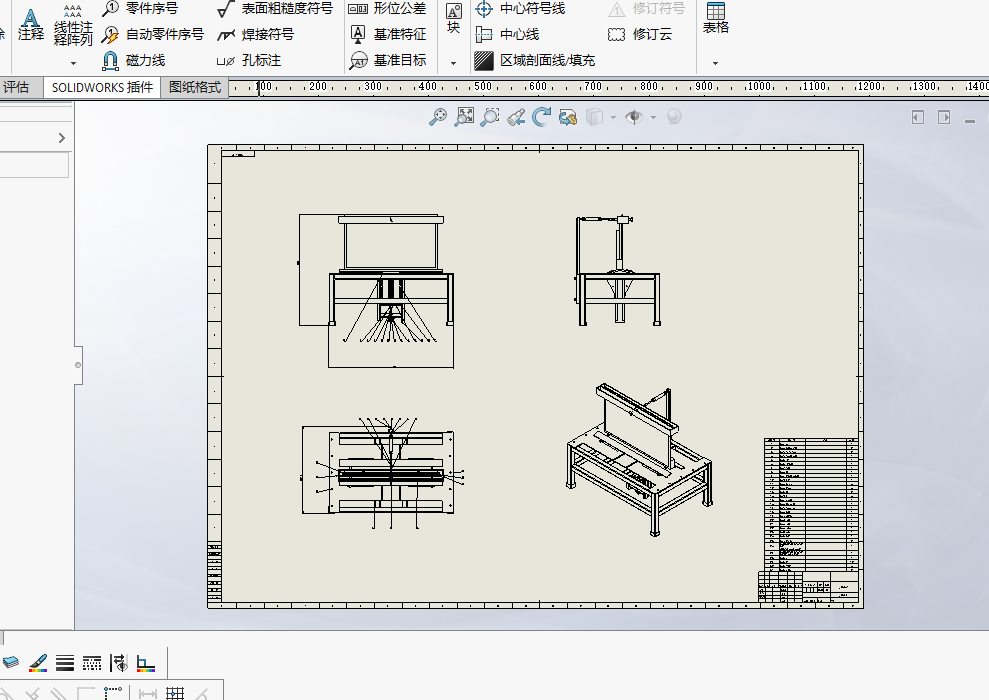This screenshot has width=989, height=700.
Task: Switch to the 评估 tab
Action: tap(16, 87)
